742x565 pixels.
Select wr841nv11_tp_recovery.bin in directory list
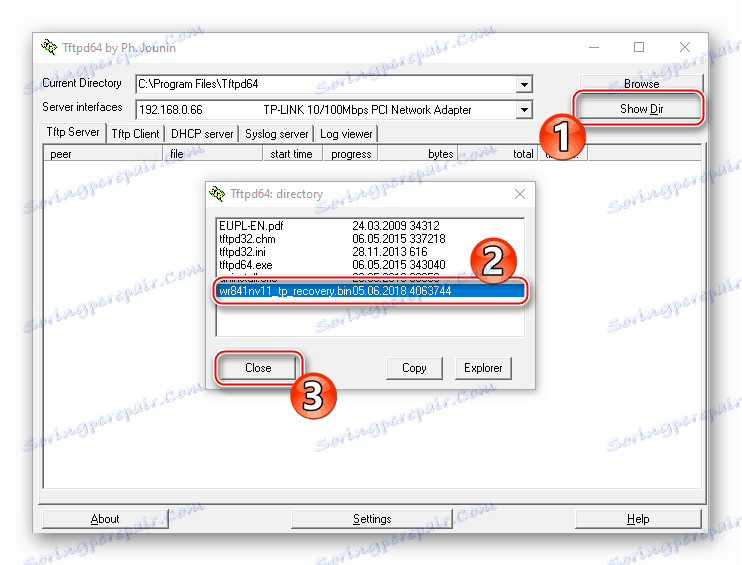[x=370, y=291]
